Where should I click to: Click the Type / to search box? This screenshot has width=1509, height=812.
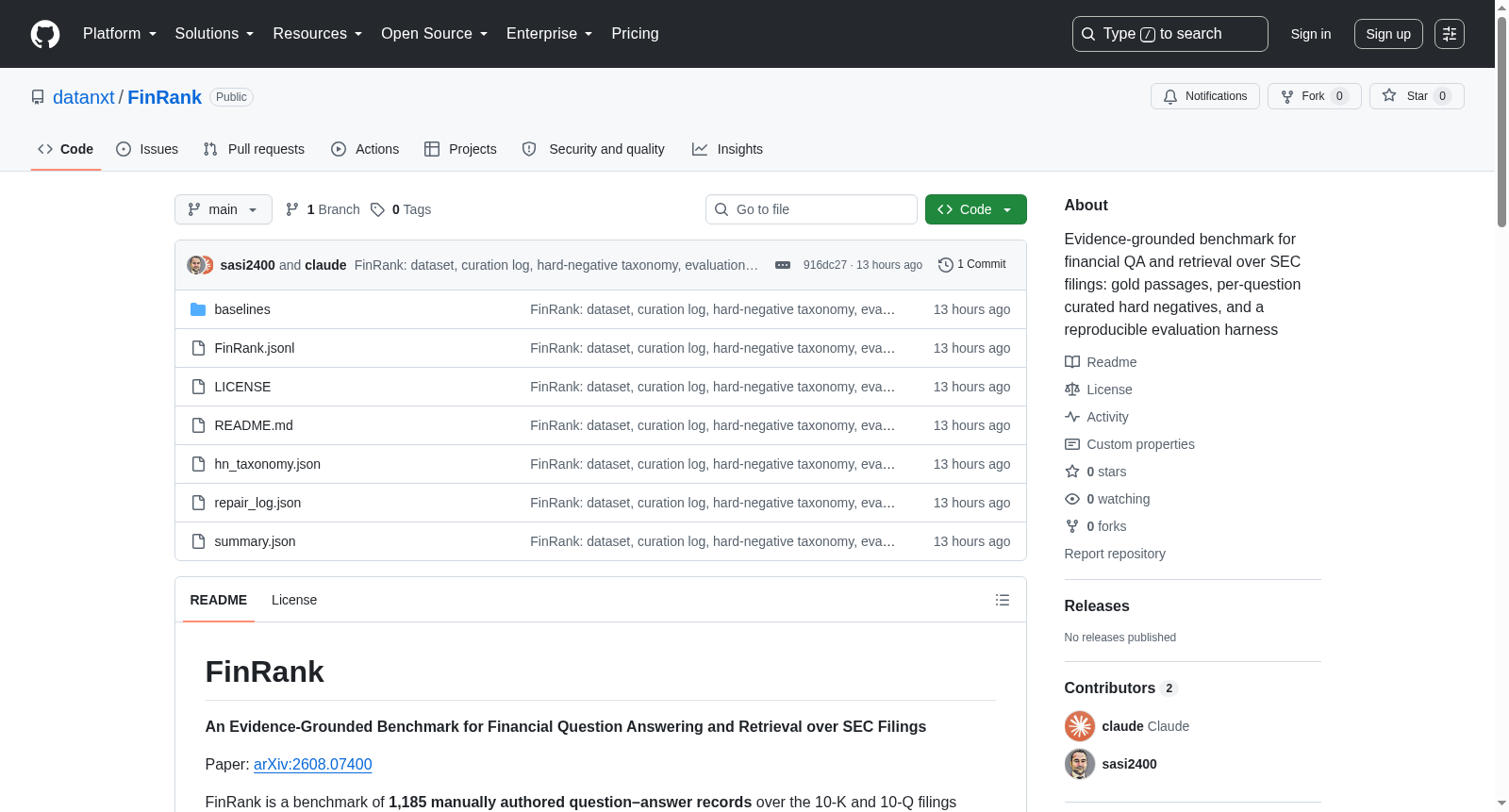point(1170,34)
